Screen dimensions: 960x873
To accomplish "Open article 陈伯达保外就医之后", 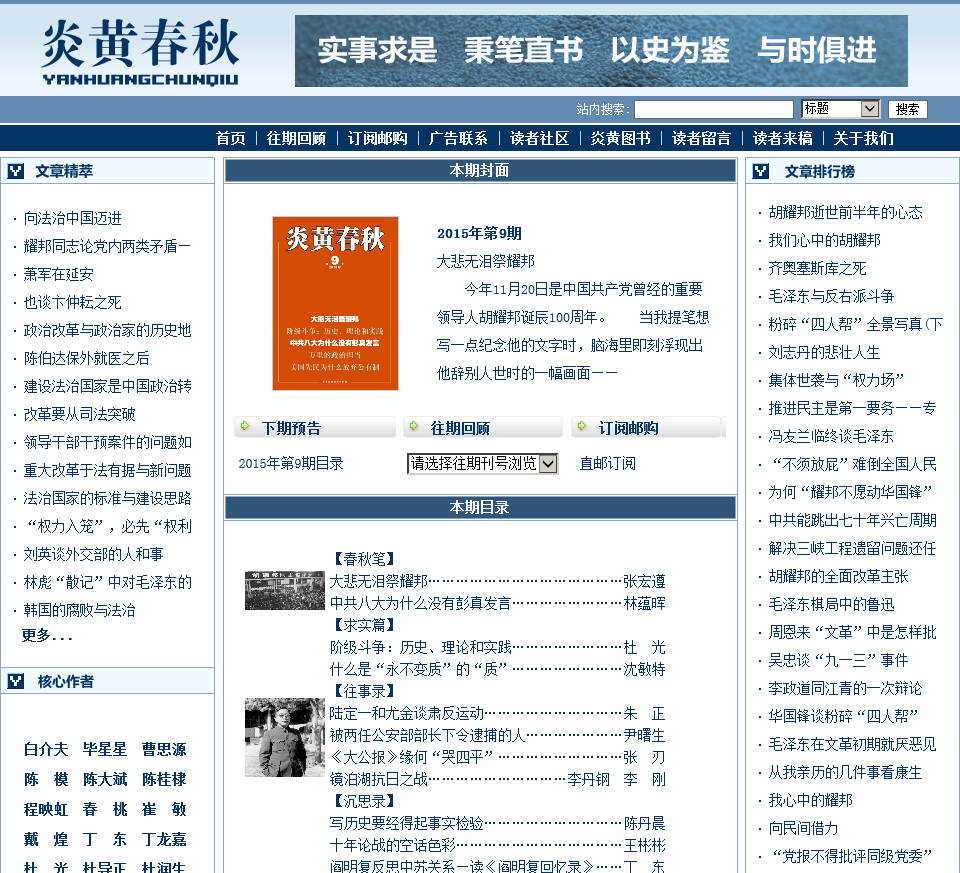I will tap(86, 358).
